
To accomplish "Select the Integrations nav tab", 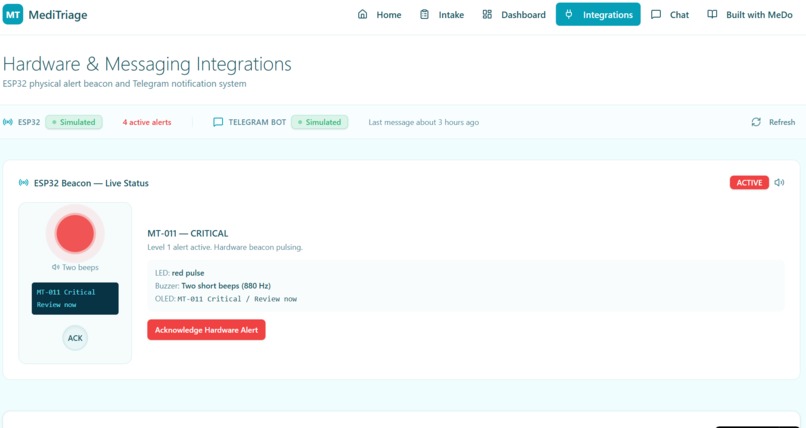I will pyautogui.click(x=598, y=14).
